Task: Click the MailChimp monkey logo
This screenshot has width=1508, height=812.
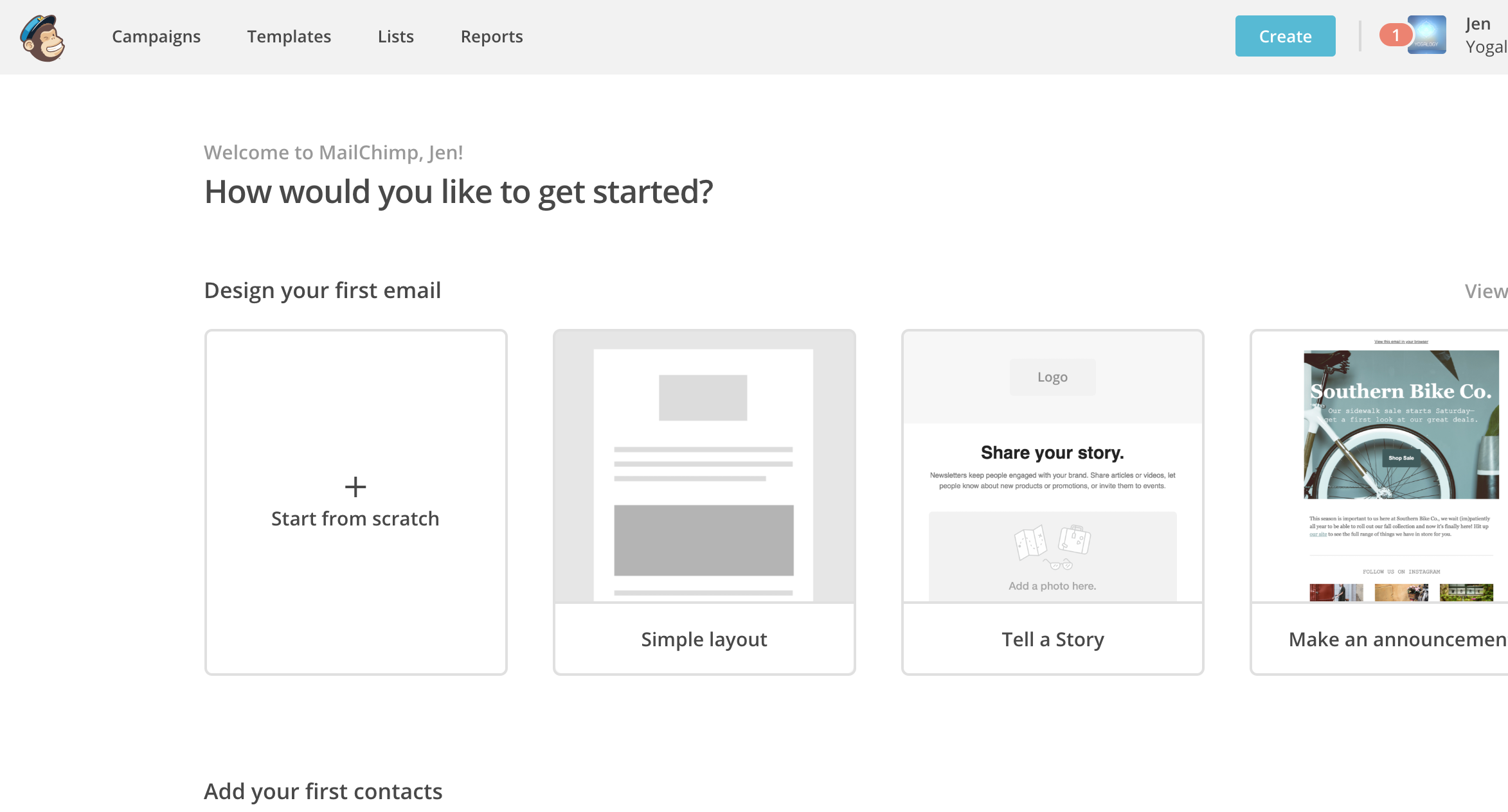Action: tap(42, 37)
